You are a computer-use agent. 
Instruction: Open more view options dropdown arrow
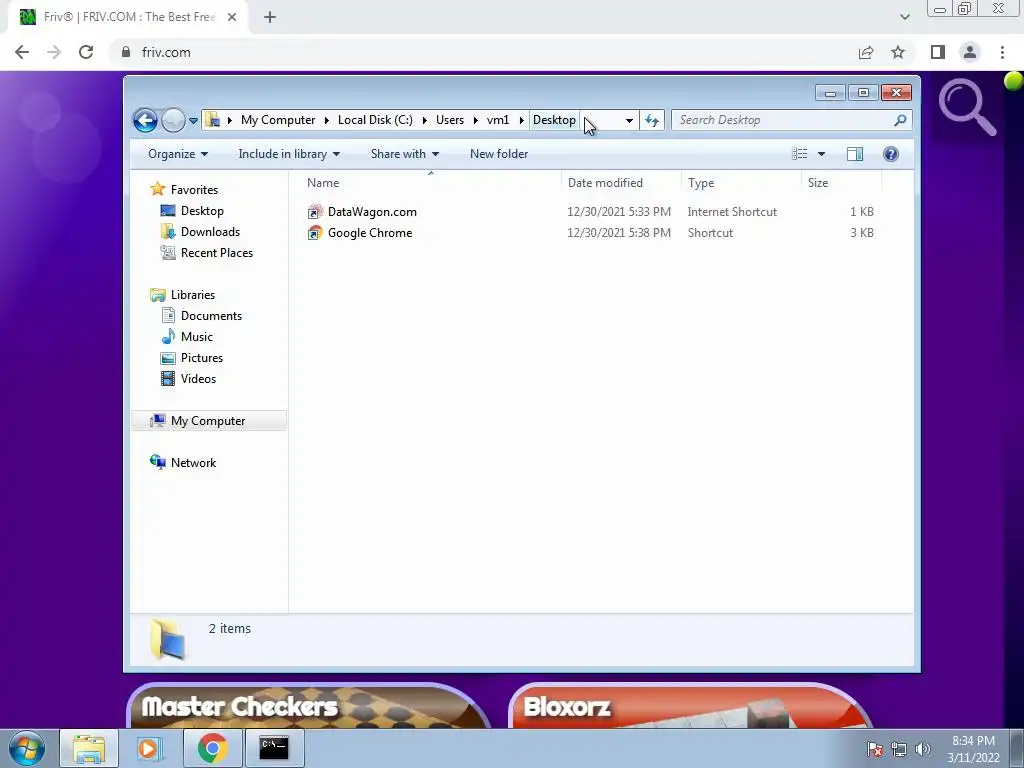(x=822, y=154)
